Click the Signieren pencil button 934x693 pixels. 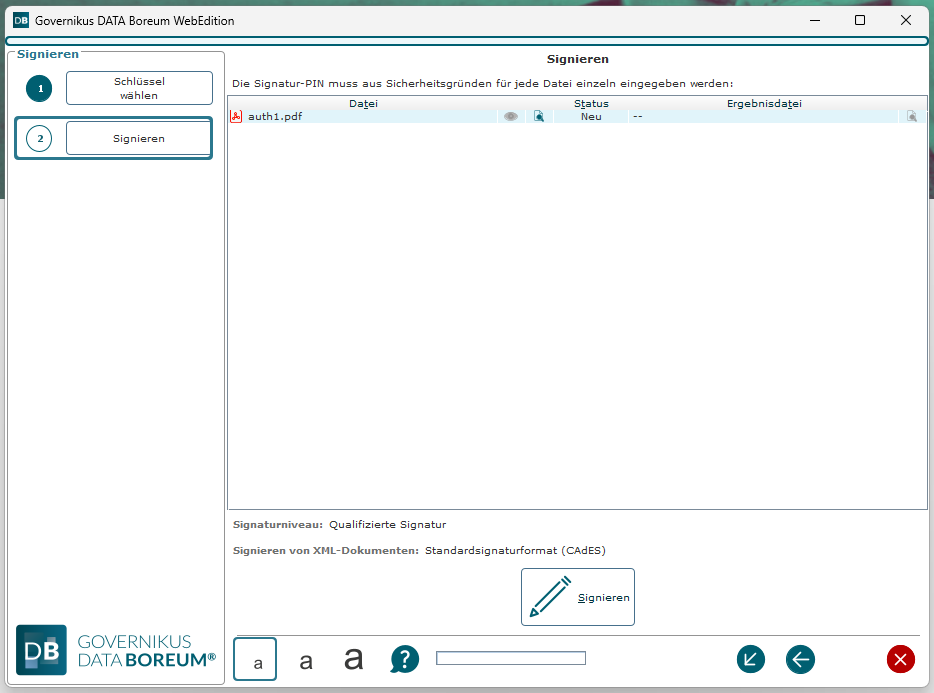click(578, 597)
